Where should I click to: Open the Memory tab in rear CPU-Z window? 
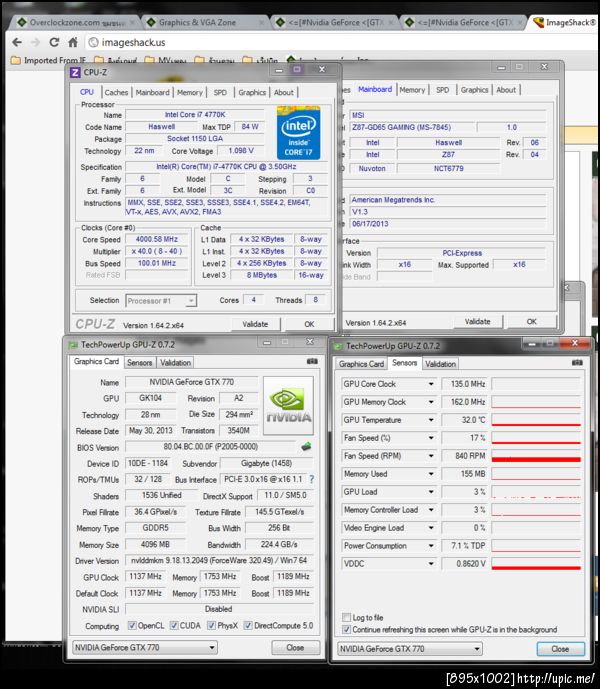[412, 90]
